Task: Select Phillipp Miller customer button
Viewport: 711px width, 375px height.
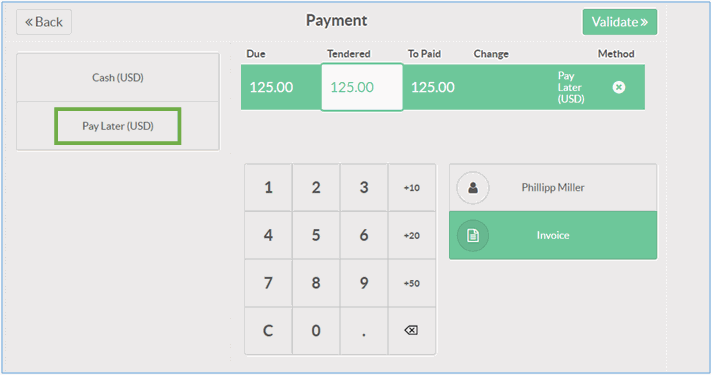Action: [x=553, y=188]
